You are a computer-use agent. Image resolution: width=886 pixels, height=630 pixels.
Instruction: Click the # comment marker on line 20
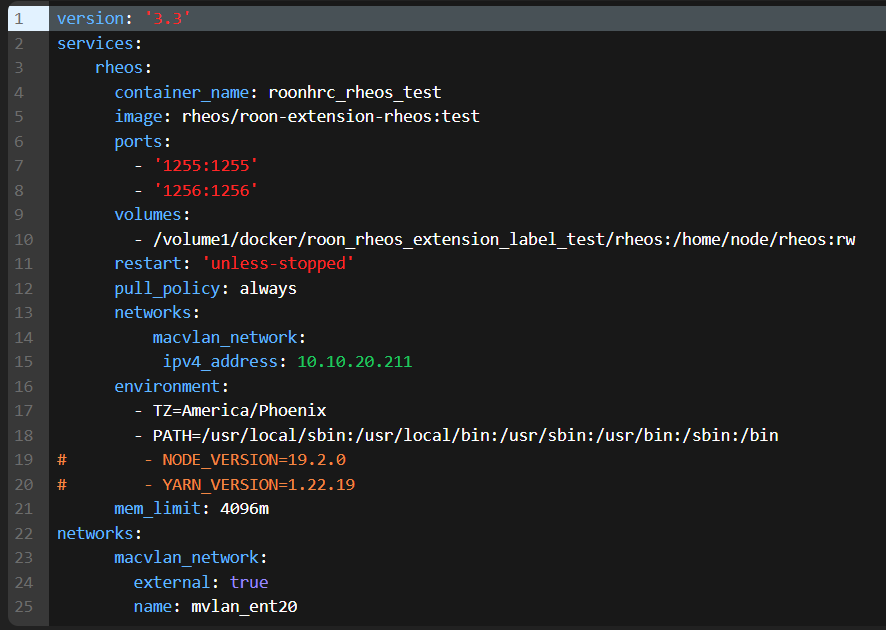[x=62, y=485]
